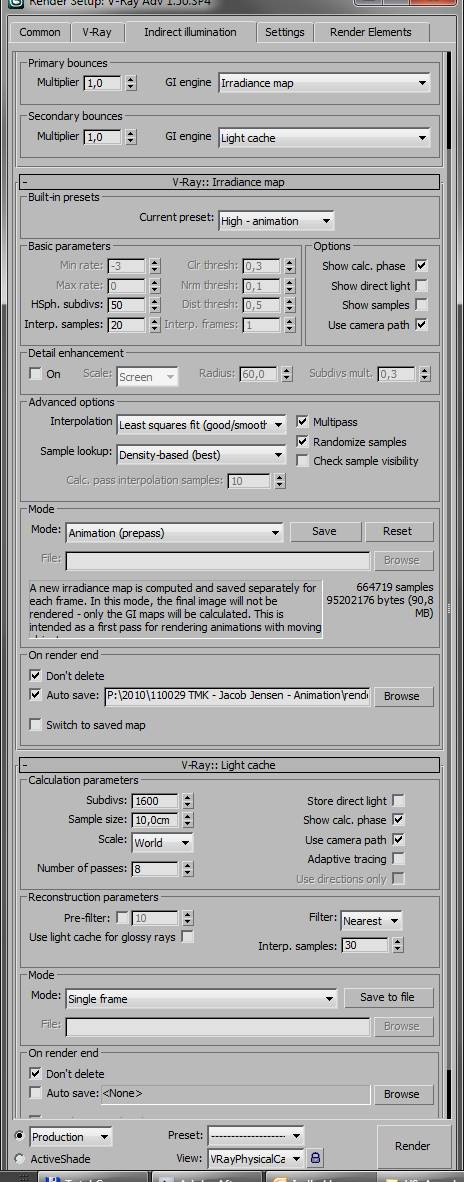This screenshot has height=1182, width=464.
Task: Open the Settings tab
Action: tap(285, 32)
